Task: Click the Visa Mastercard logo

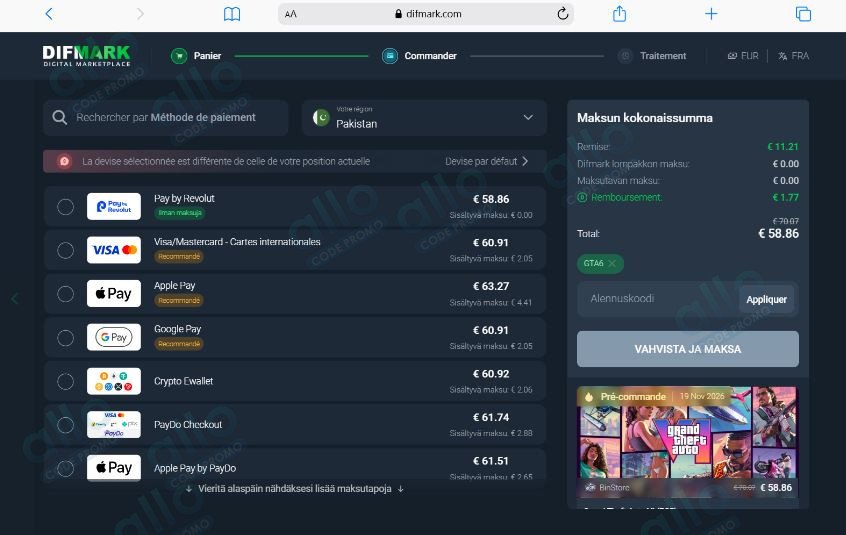Action: pyautogui.click(x=114, y=250)
